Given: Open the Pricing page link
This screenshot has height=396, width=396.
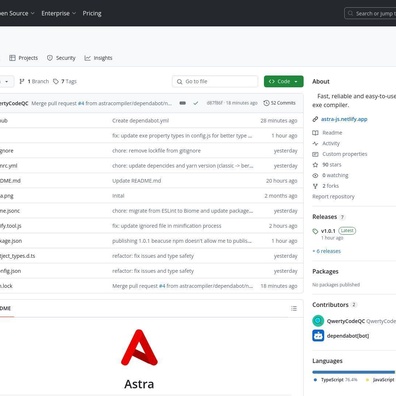Looking at the screenshot, I should click(x=92, y=13).
